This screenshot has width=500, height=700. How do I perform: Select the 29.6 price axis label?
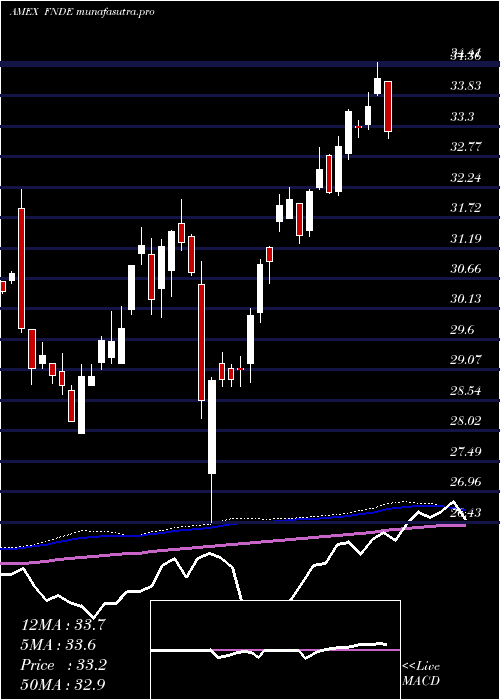tap(462, 329)
